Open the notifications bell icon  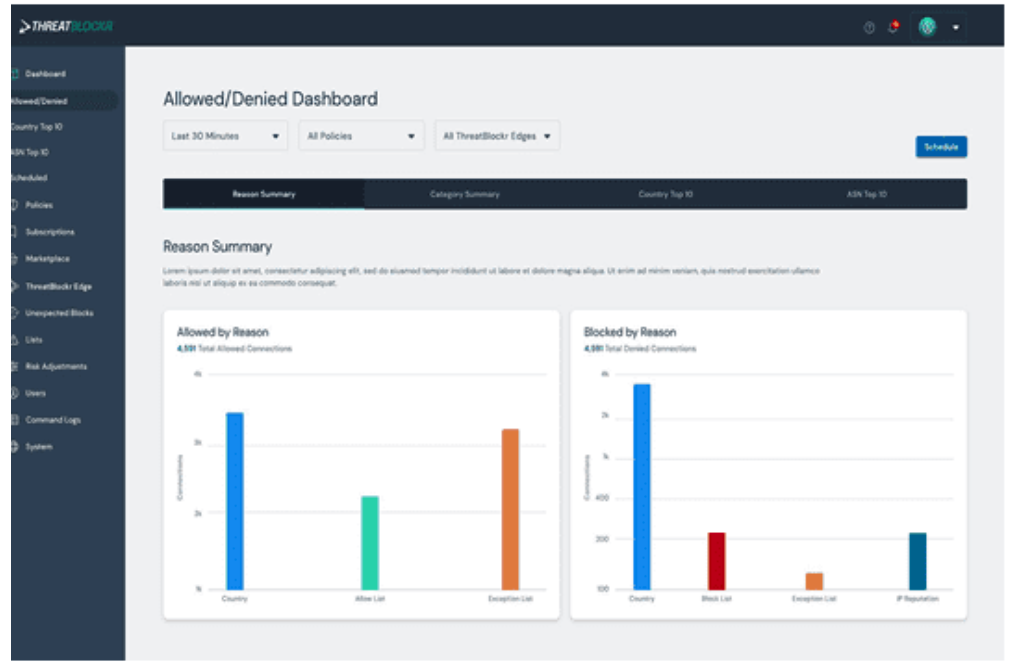tap(893, 27)
